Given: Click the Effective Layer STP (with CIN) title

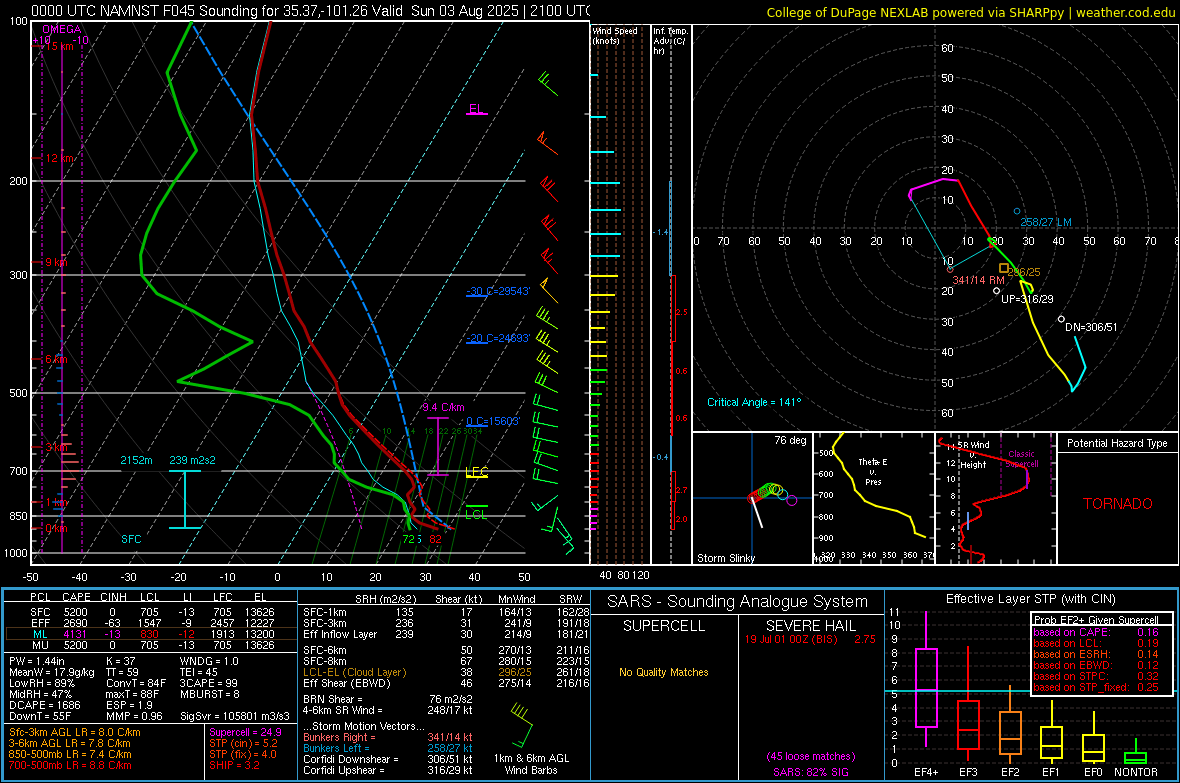Looking at the screenshot, I should 1030,599.
